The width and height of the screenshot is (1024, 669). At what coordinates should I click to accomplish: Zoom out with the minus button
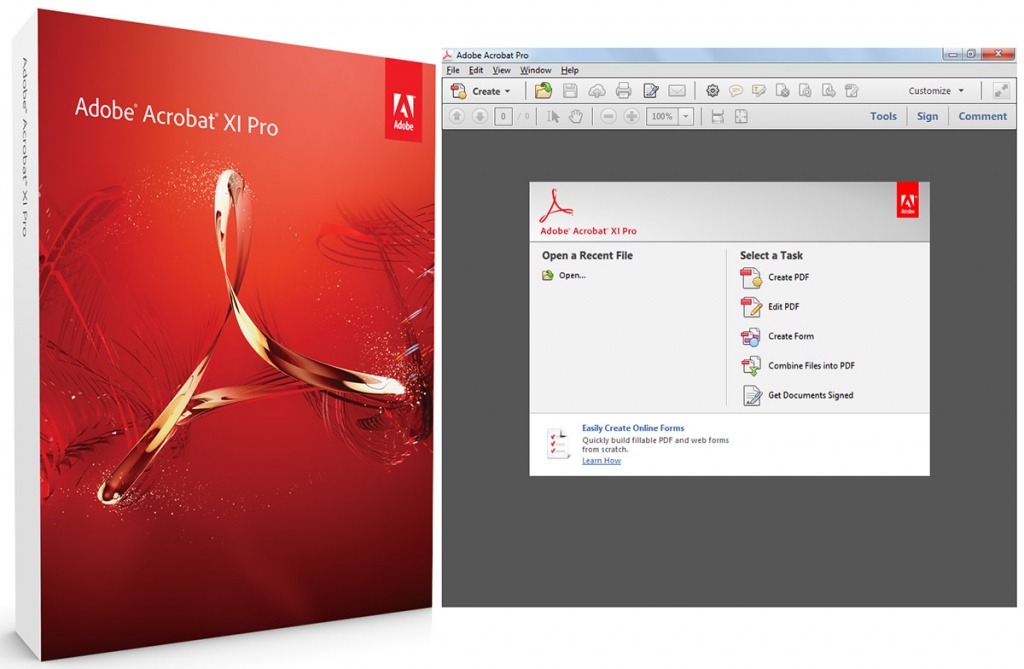click(608, 116)
